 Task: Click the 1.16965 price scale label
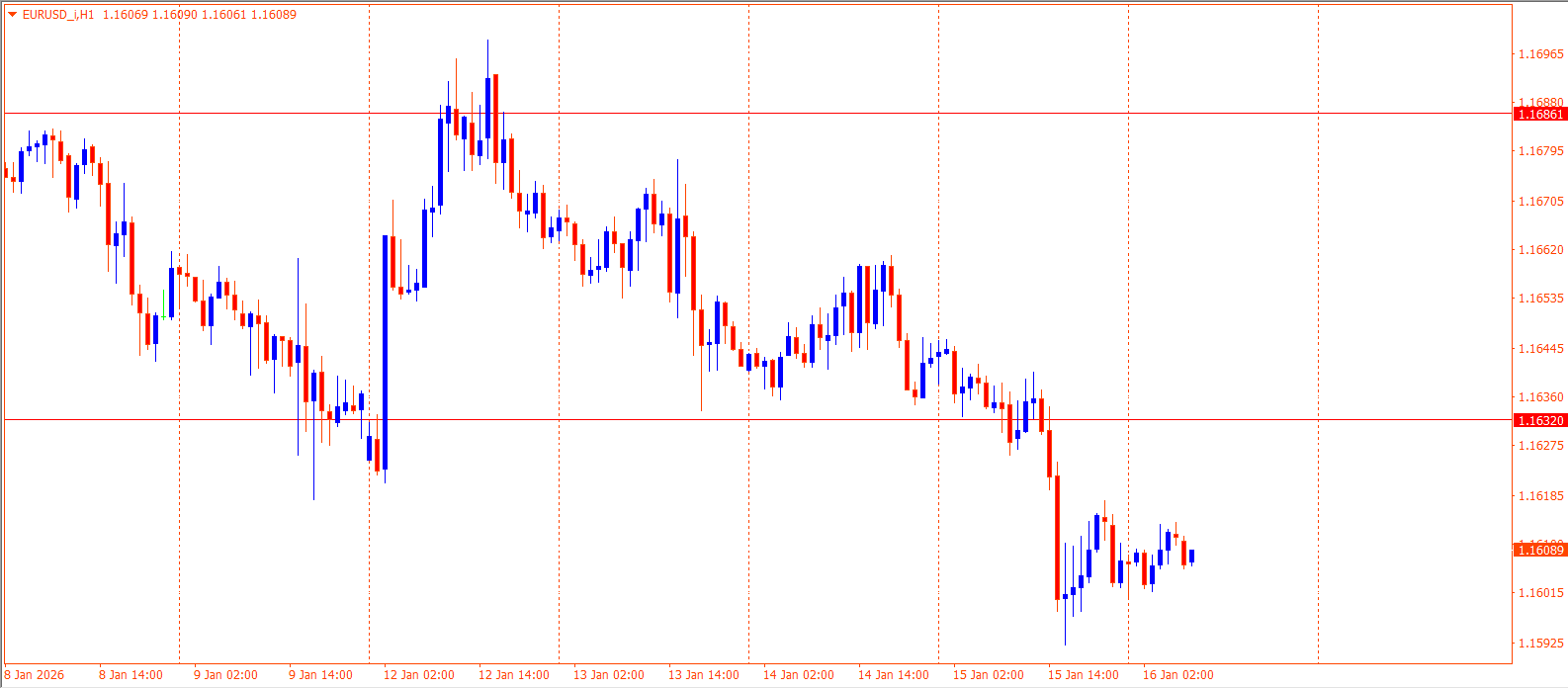click(x=1541, y=54)
